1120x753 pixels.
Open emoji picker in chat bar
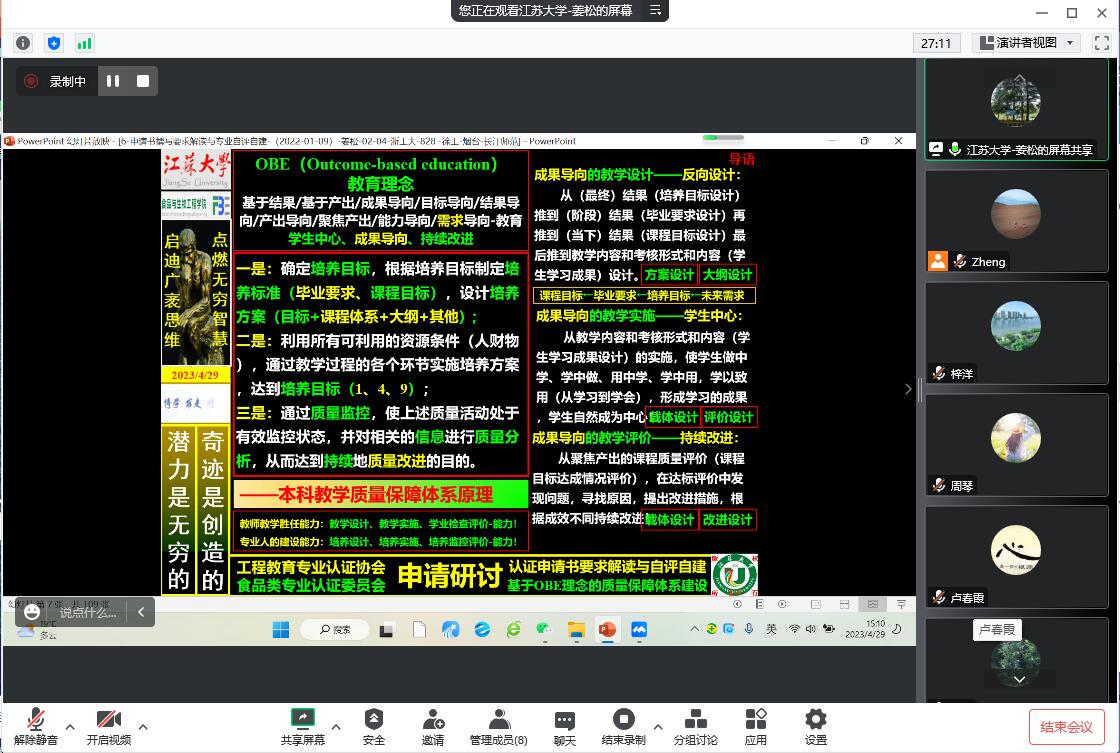click(x=32, y=612)
